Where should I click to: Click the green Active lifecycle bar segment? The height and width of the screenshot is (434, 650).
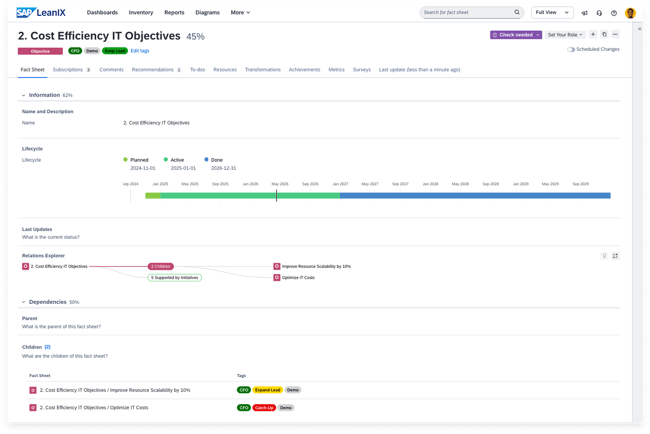[x=250, y=196]
